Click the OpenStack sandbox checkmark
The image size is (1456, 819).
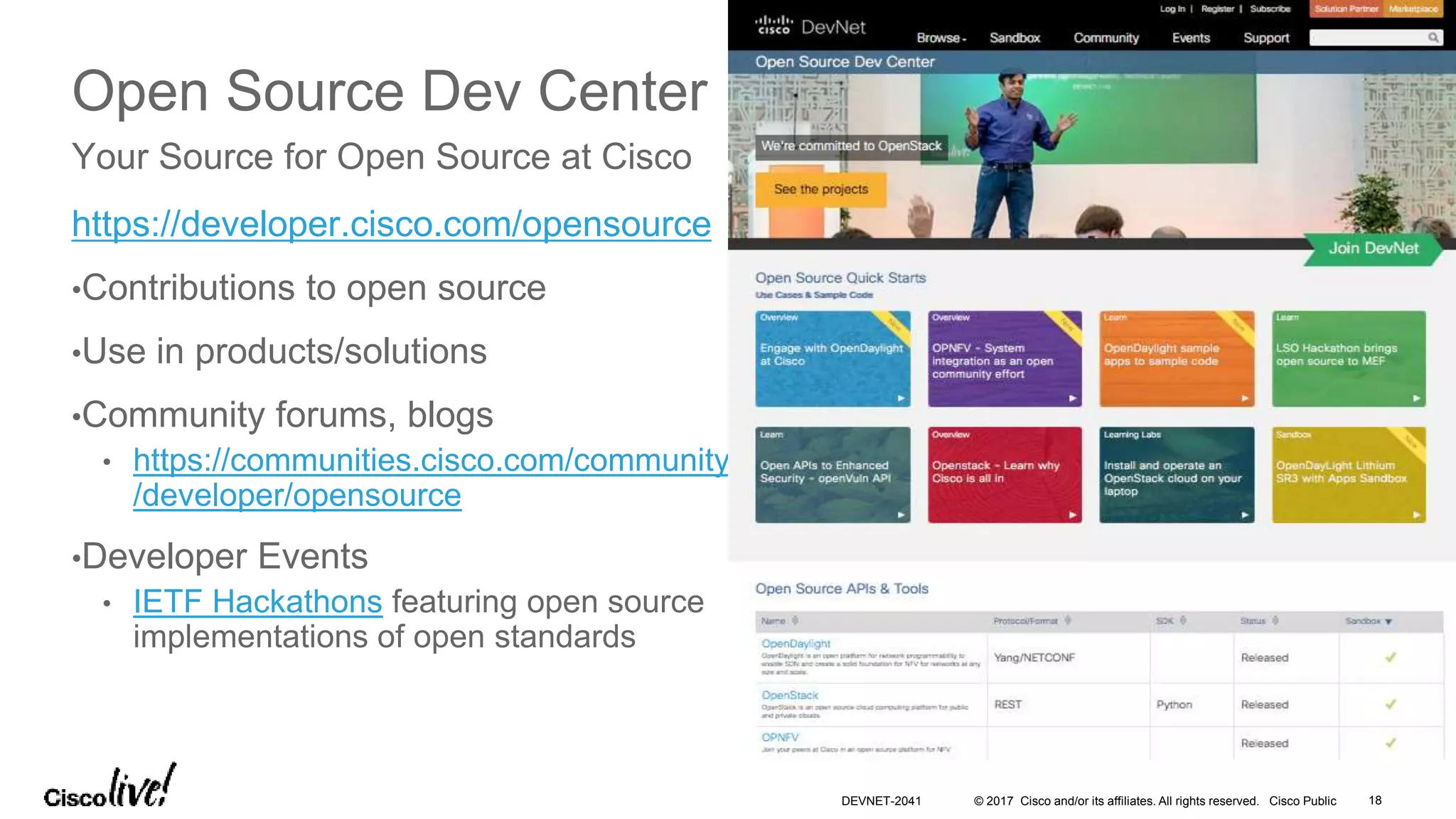1391,705
